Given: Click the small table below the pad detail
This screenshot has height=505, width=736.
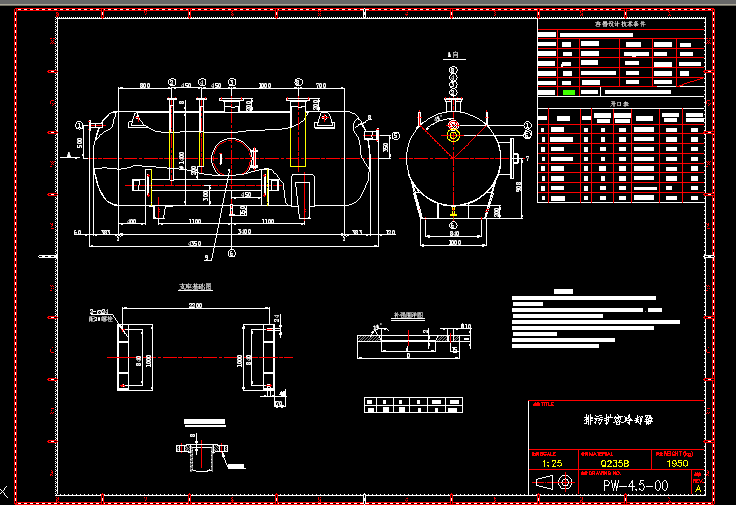Looking at the screenshot, I should coord(415,404).
